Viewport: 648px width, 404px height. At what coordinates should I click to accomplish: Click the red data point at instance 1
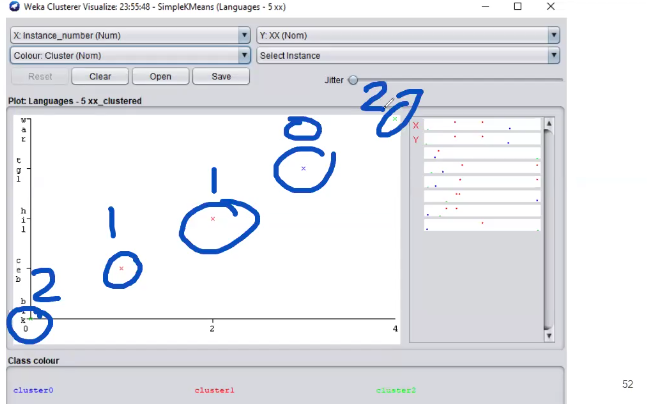click(x=121, y=269)
